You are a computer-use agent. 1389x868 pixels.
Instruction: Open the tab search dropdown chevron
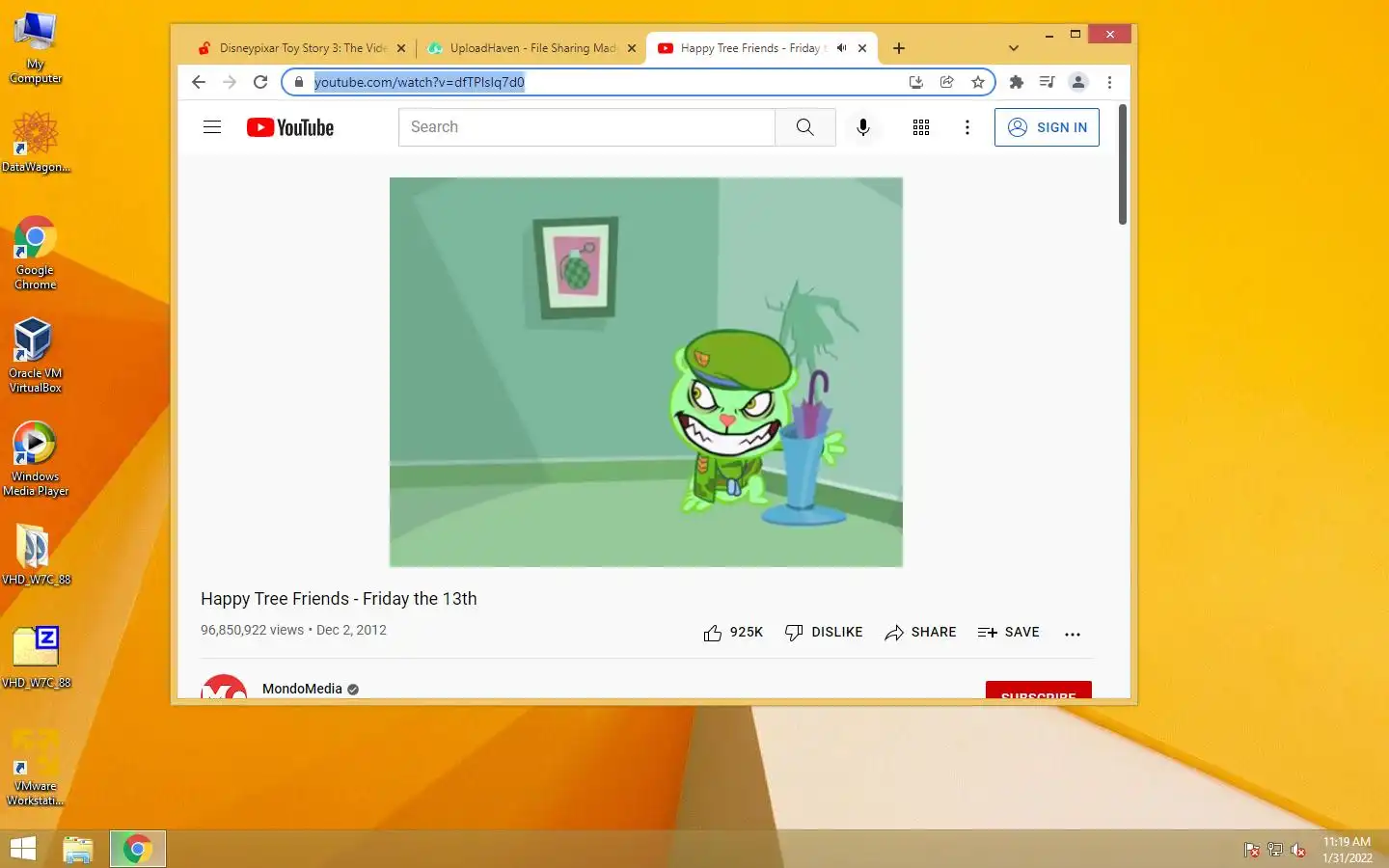(1014, 48)
